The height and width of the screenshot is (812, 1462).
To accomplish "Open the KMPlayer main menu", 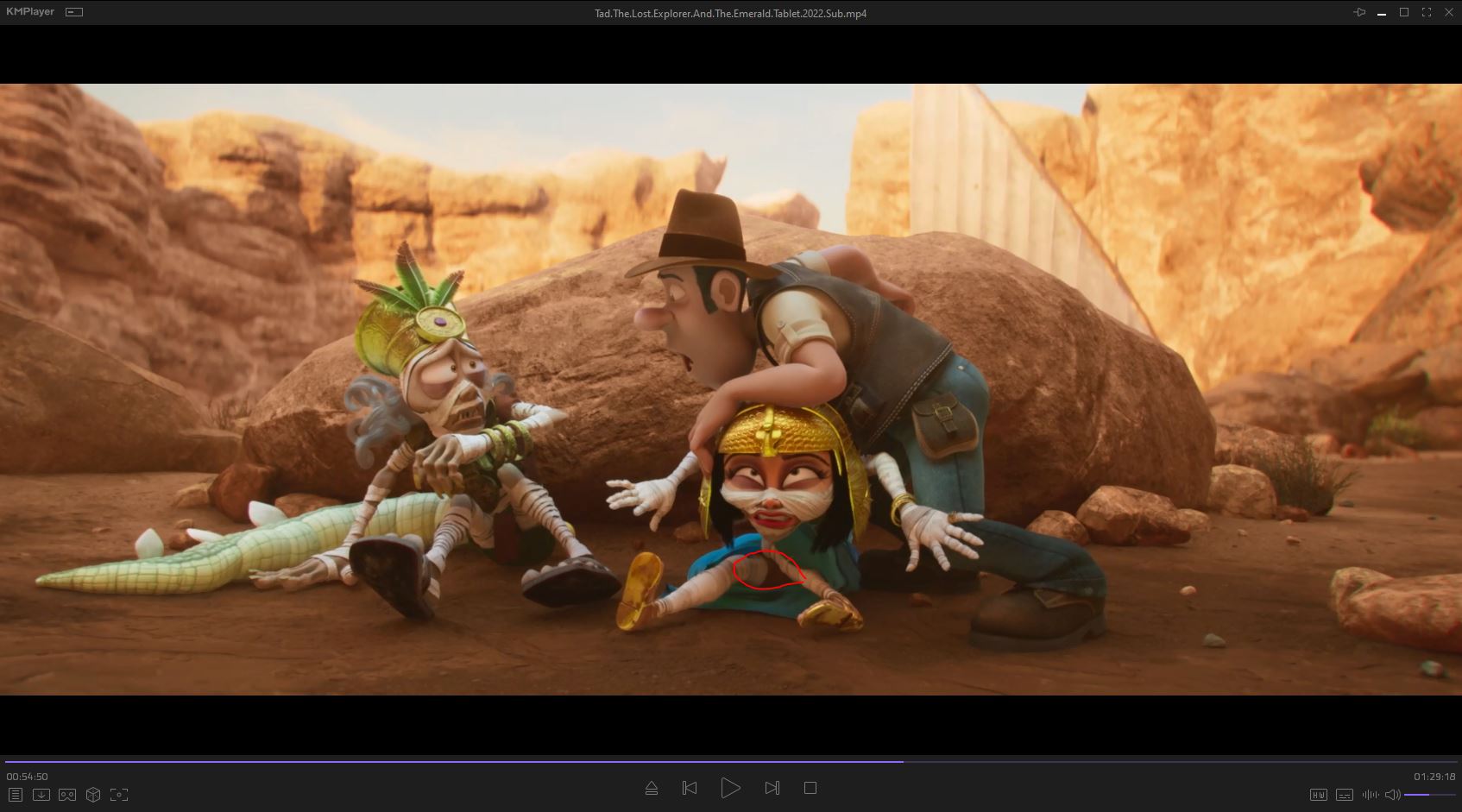I will tap(30, 12).
